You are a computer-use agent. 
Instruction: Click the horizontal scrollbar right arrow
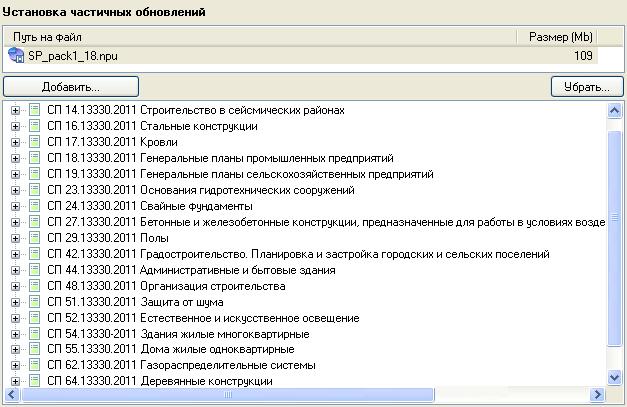[x=598, y=396]
